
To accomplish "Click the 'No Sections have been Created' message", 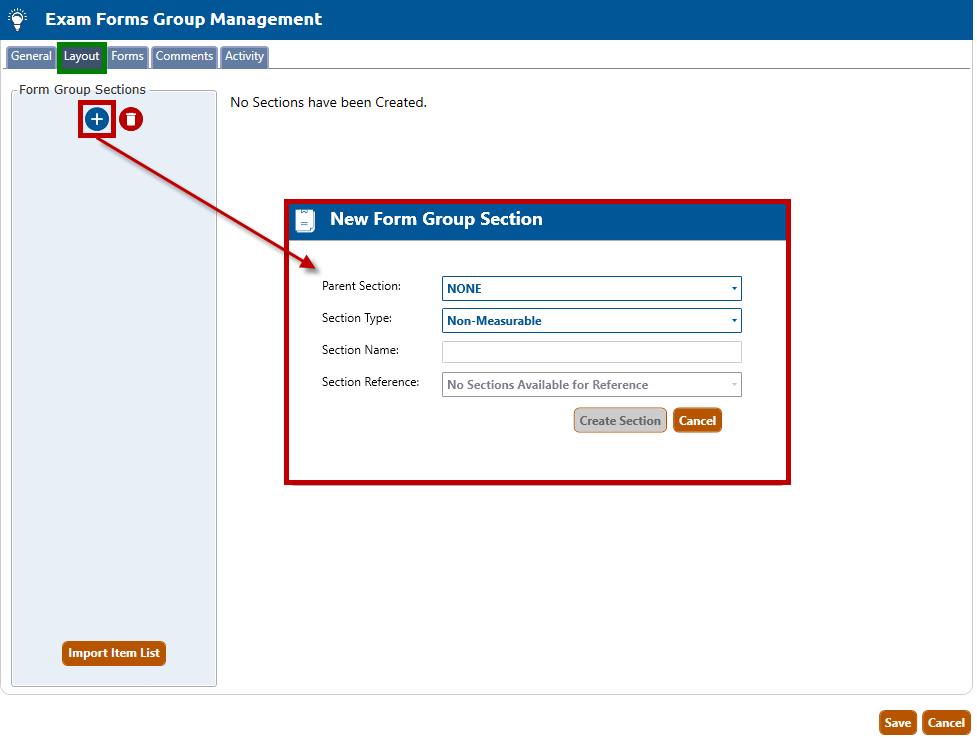I will 328,102.
